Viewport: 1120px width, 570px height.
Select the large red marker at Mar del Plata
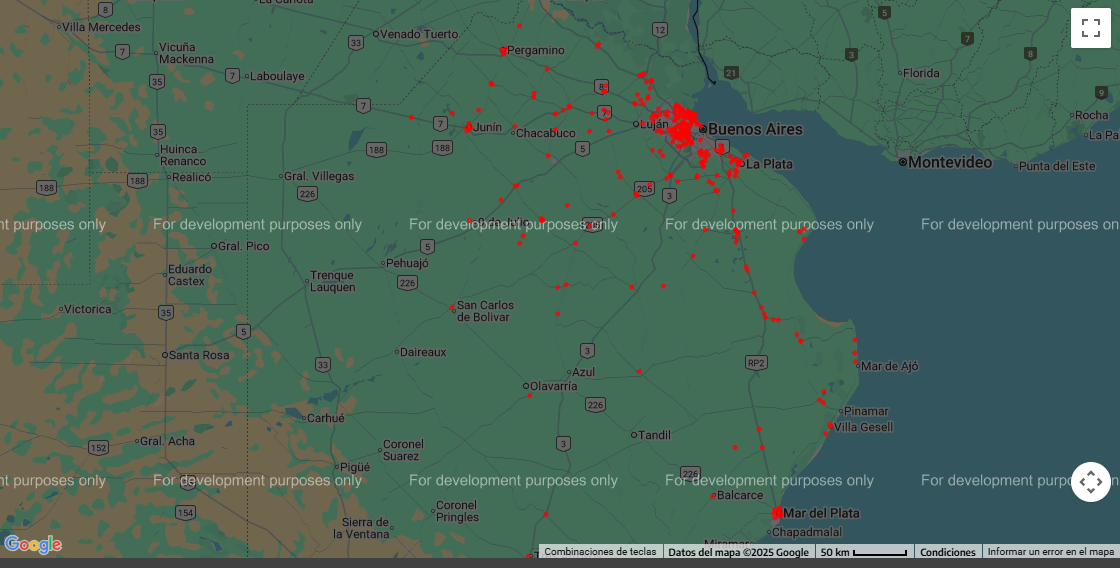(x=778, y=513)
